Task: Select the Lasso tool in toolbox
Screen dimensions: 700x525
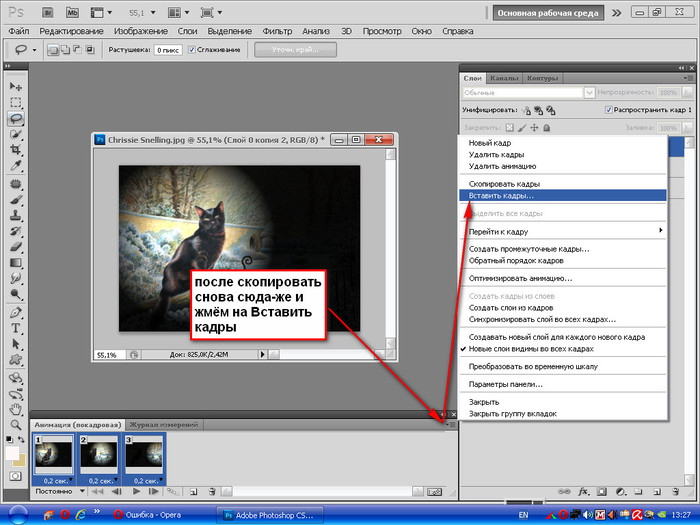Action: (x=16, y=118)
